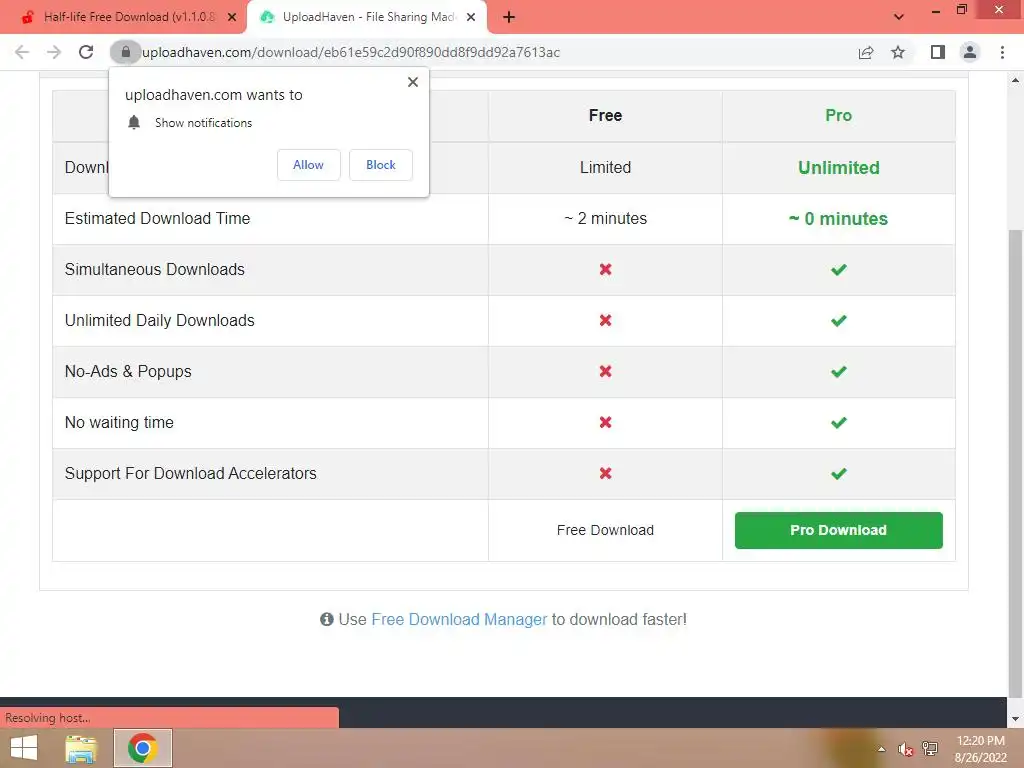This screenshot has width=1024, height=768.
Task: Select the UploadHaven File Sharing tab
Action: pos(366,17)
